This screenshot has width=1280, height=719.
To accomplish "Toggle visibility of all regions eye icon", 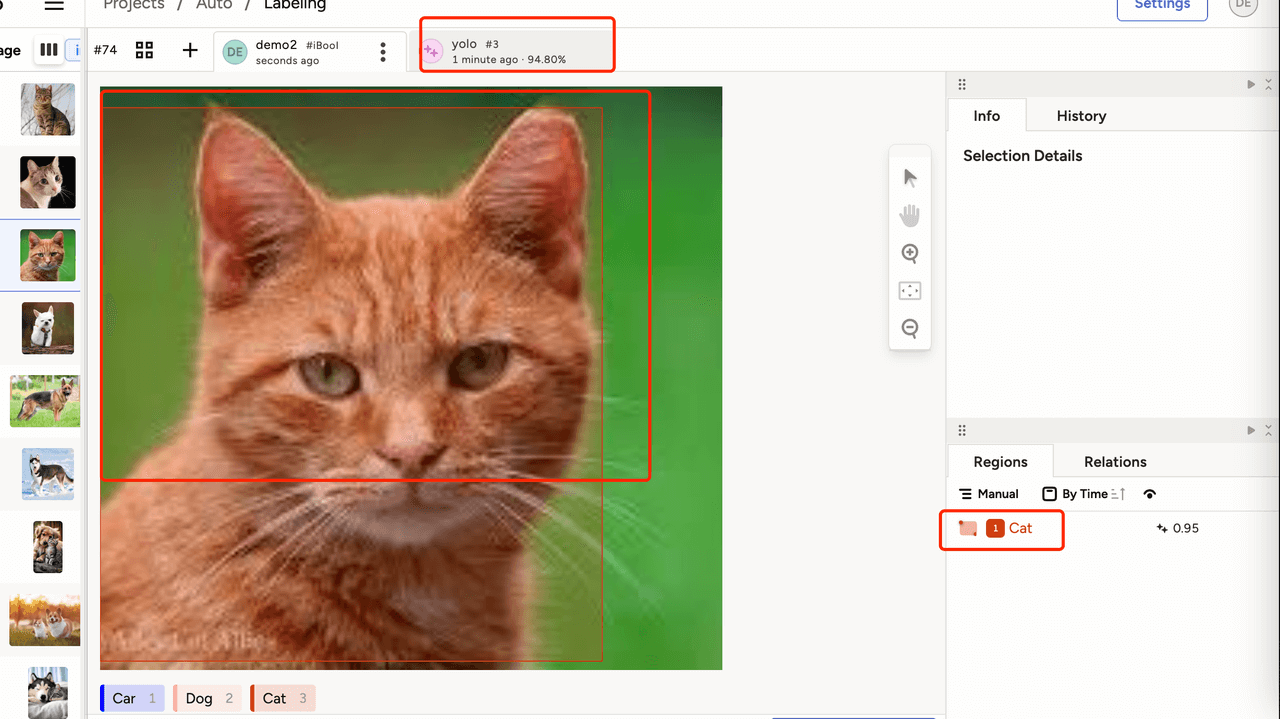I will (x=1150, y=494).
